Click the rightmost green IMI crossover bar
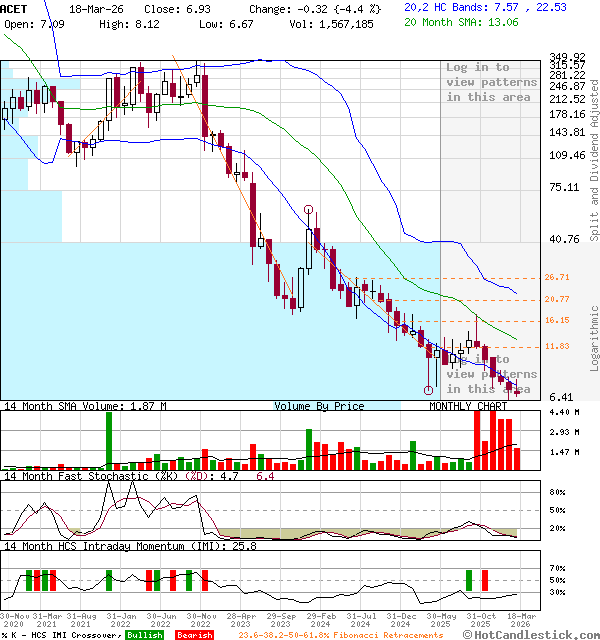 (468, 579)
